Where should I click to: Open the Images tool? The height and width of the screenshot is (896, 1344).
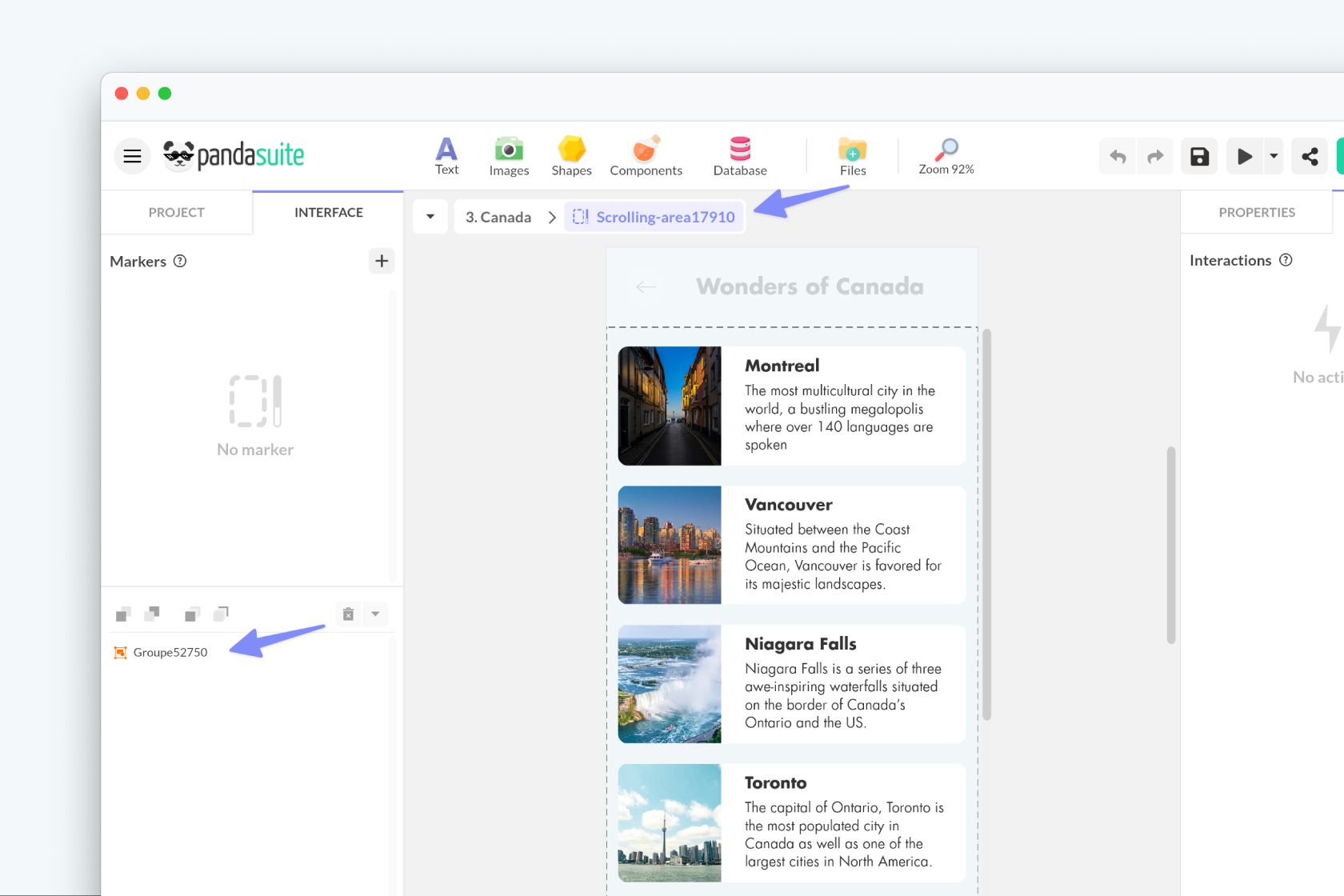[x=509, y=155]
